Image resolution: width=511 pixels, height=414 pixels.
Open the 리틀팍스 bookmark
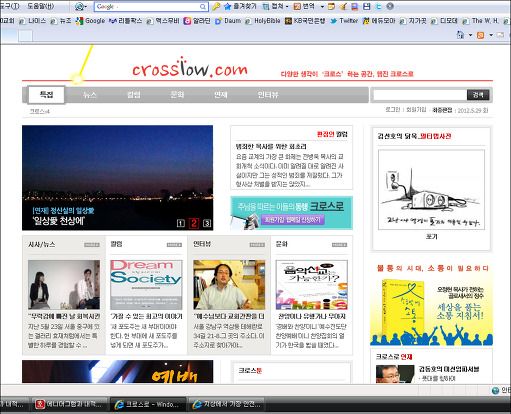coord(125,21)
